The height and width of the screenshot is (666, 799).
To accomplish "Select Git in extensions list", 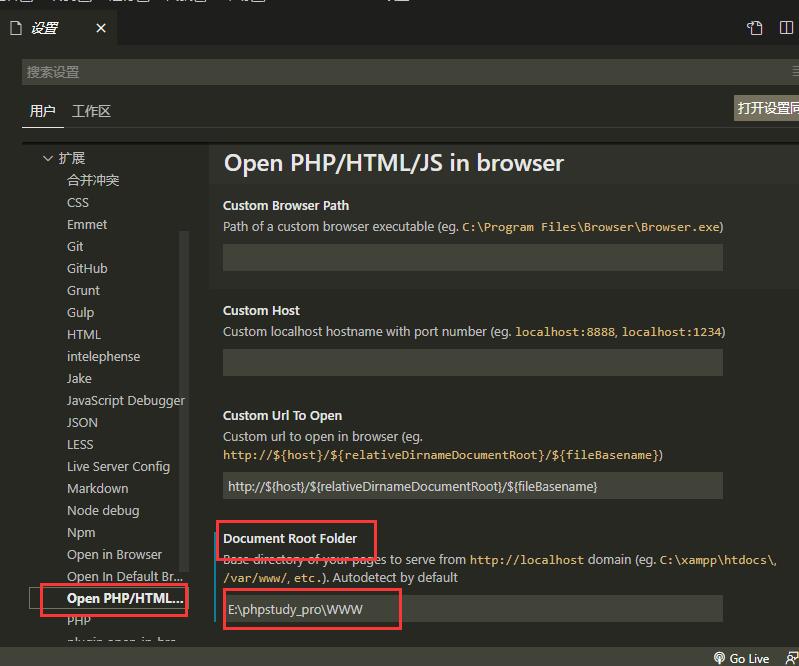I will click(75, 247).
